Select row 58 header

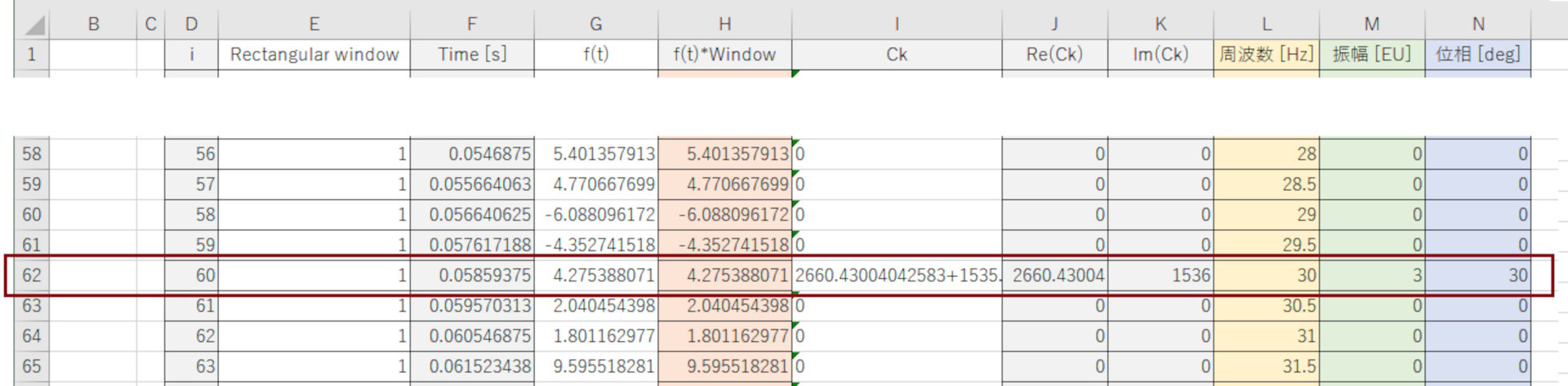[31, 154]
